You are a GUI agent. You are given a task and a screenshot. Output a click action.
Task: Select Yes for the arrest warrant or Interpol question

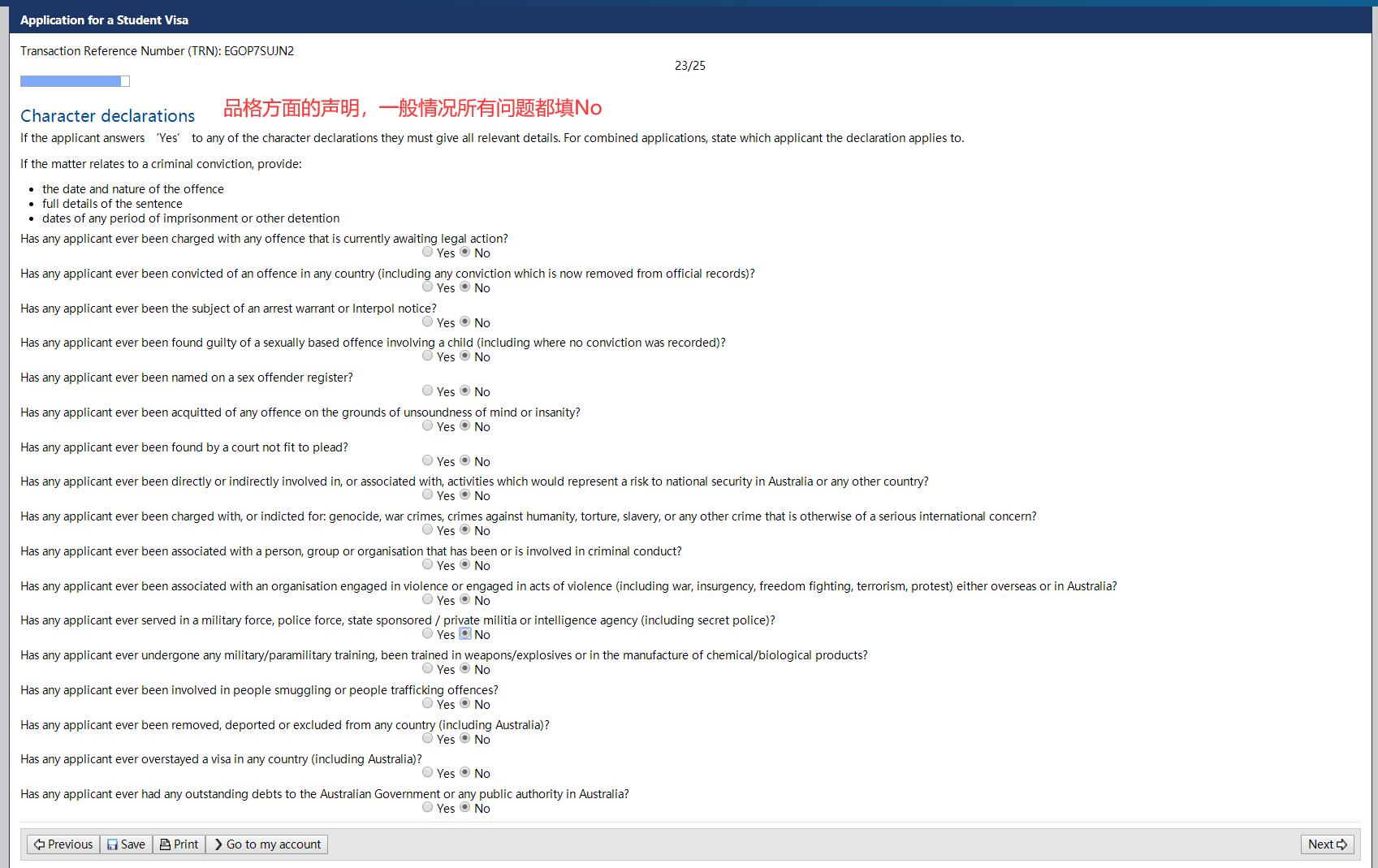click(427, 322)
